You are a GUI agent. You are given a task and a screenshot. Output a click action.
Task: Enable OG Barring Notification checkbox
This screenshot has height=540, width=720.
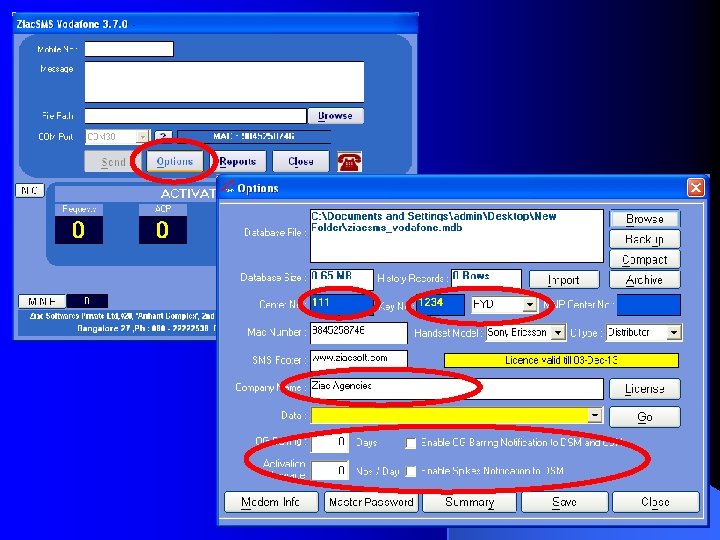coord(411,443)
